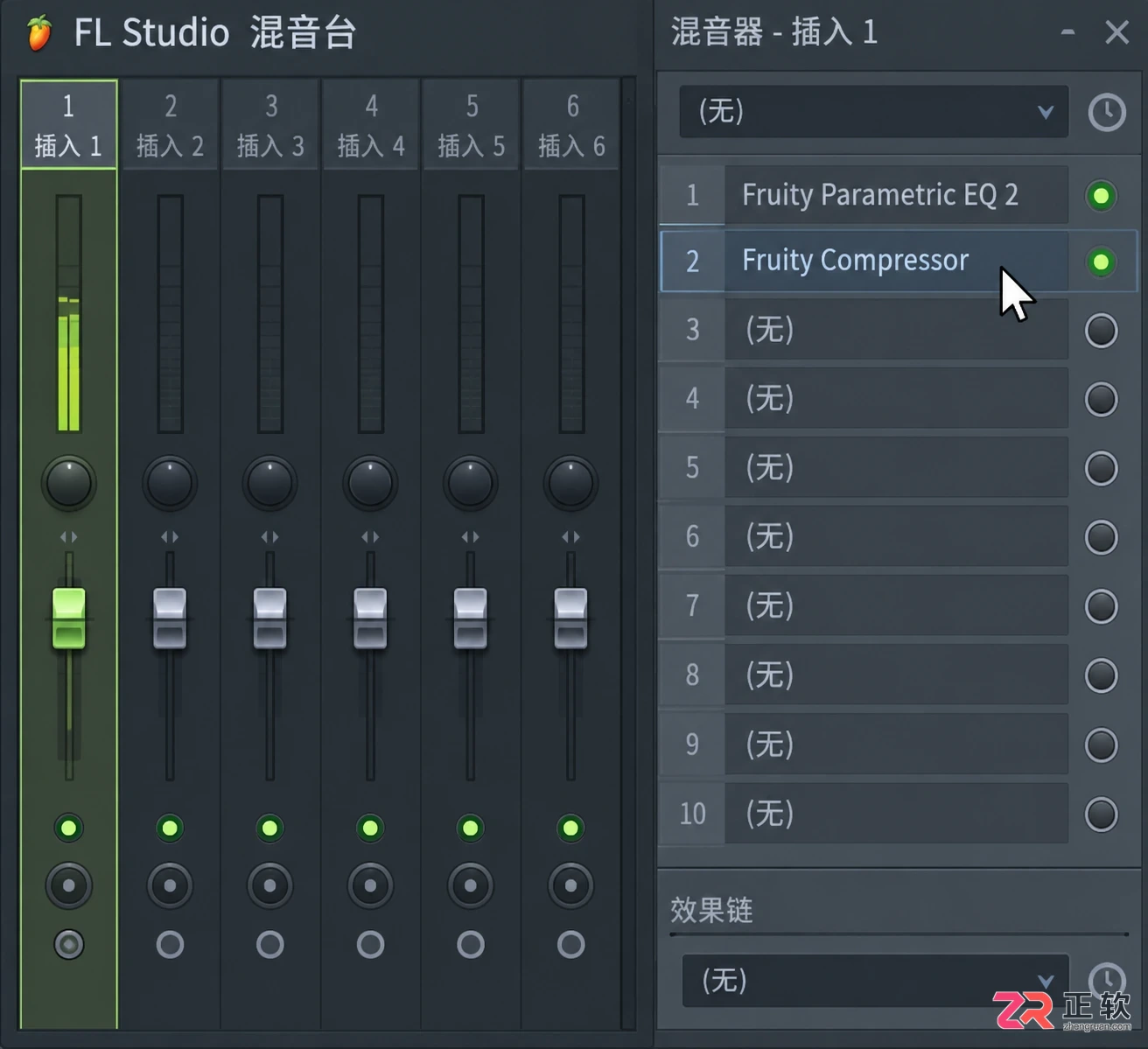The image size is (1148, 1049).
Task: Mute Insert 4 with its green LED
Action: click(370, 828)
